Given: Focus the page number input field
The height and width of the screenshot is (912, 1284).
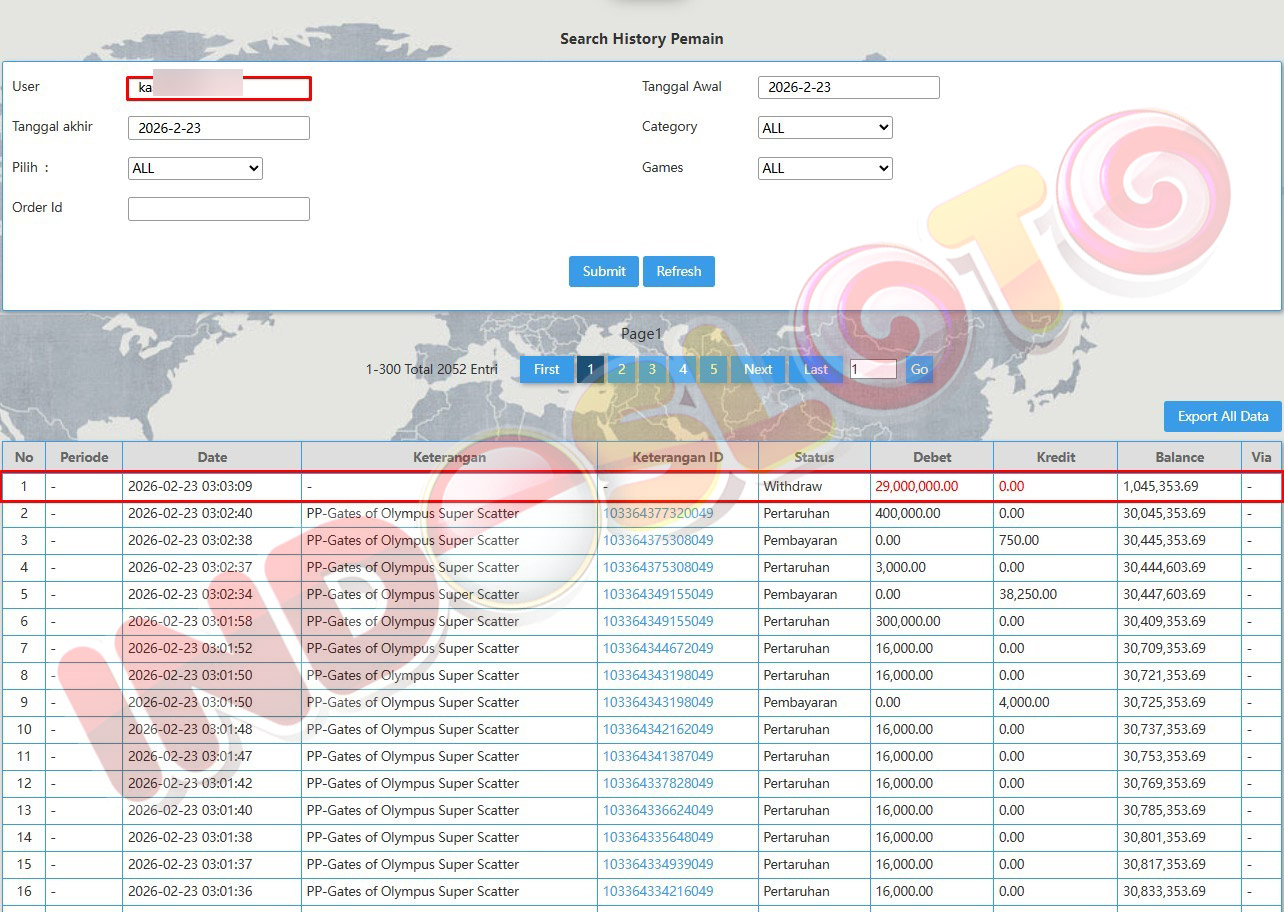Looking at the screenshot, I should [x=873, y=369].
